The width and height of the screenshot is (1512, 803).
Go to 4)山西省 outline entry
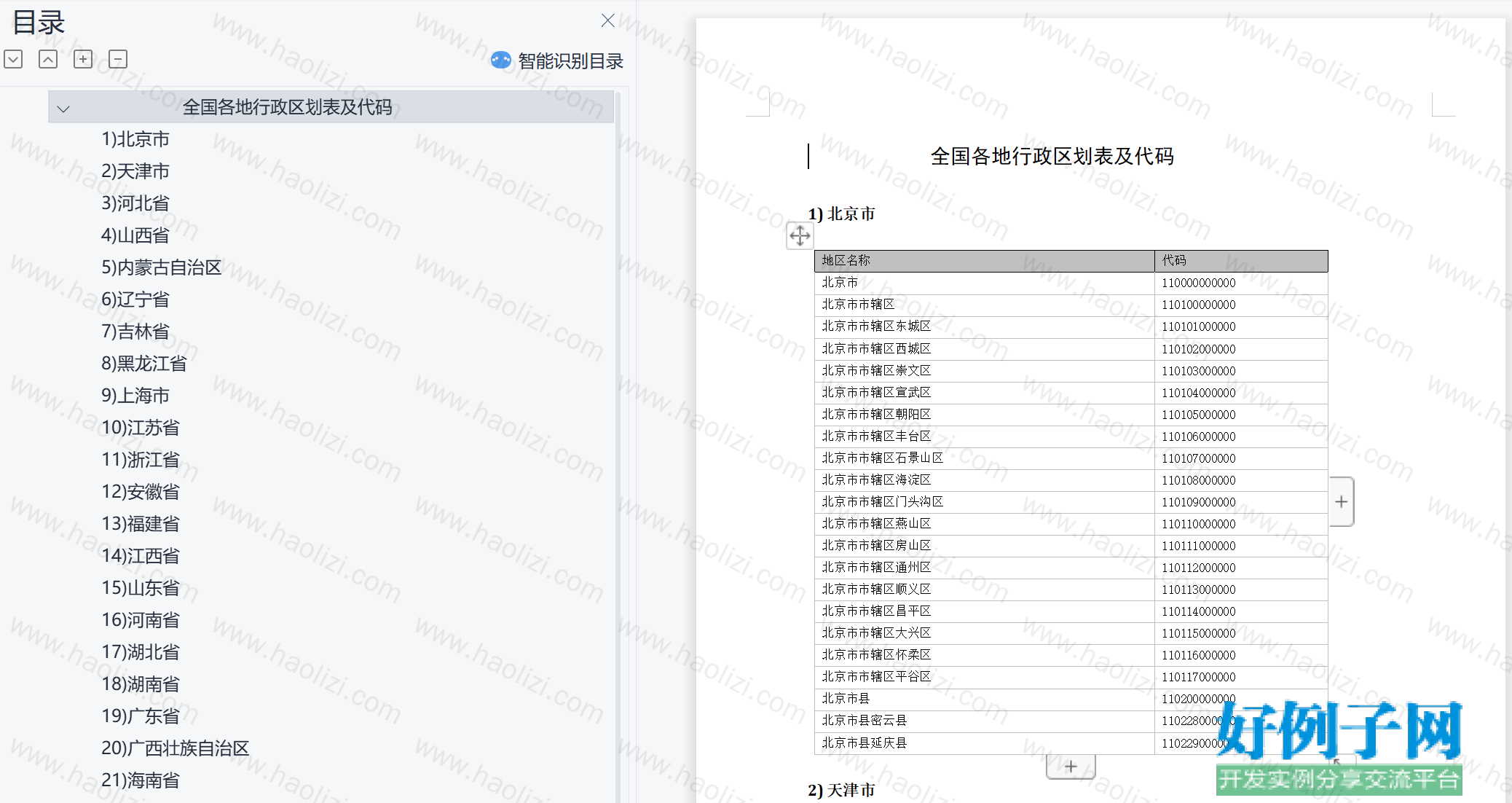coord(135,235)
